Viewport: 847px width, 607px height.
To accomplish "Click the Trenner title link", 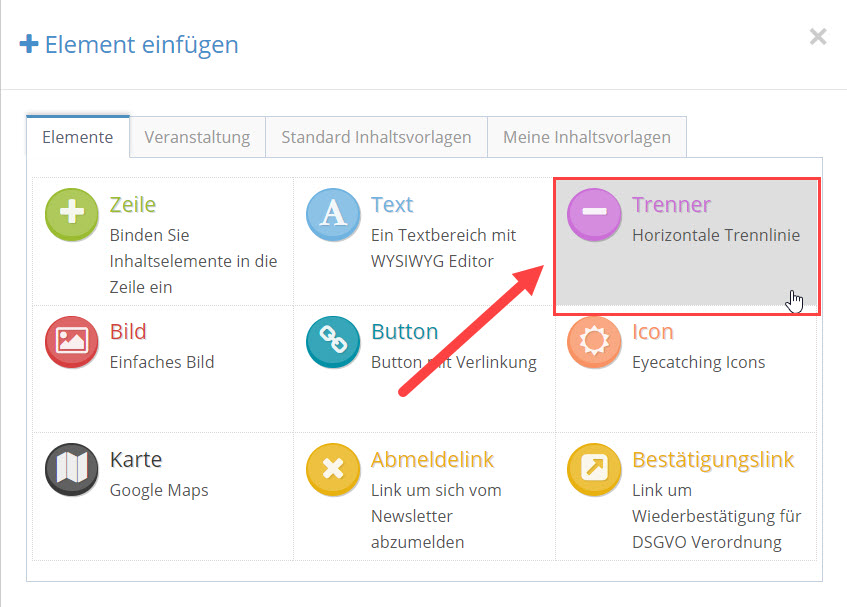I will pyautogui.click(x=671, y=205).
